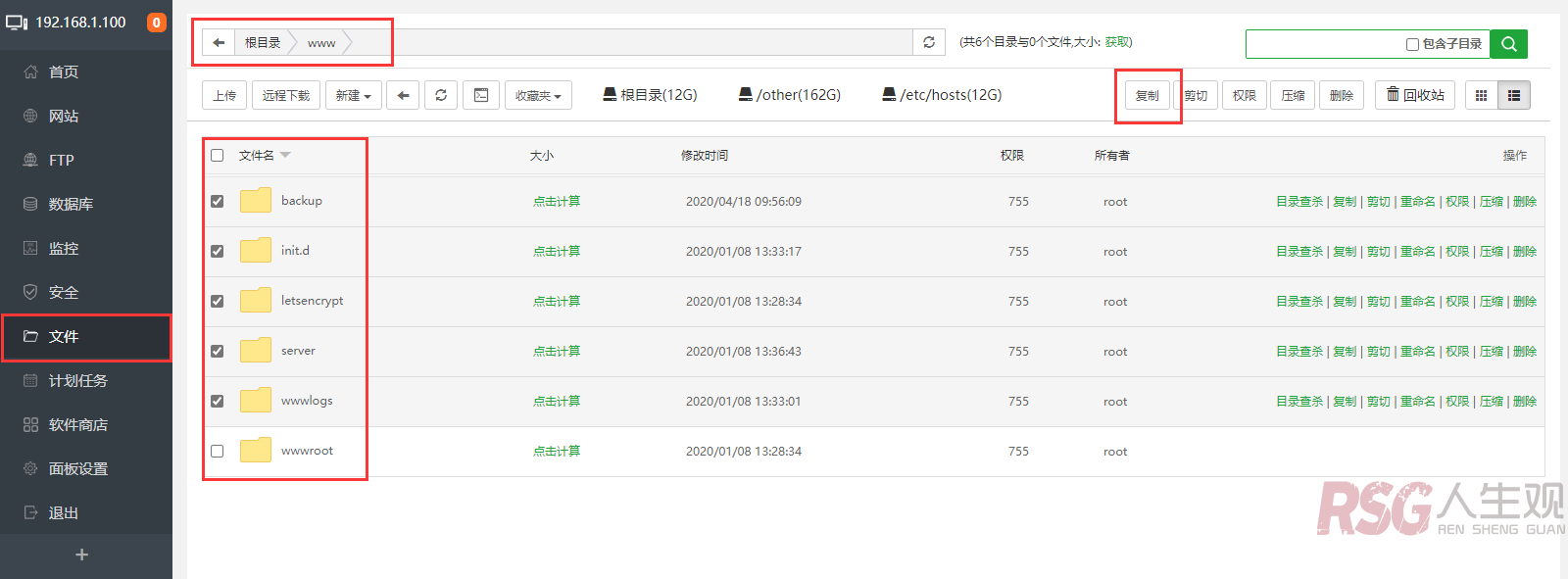Click into the file search input field
The width and height of the screenshot is (1568, 579).
1323,44
